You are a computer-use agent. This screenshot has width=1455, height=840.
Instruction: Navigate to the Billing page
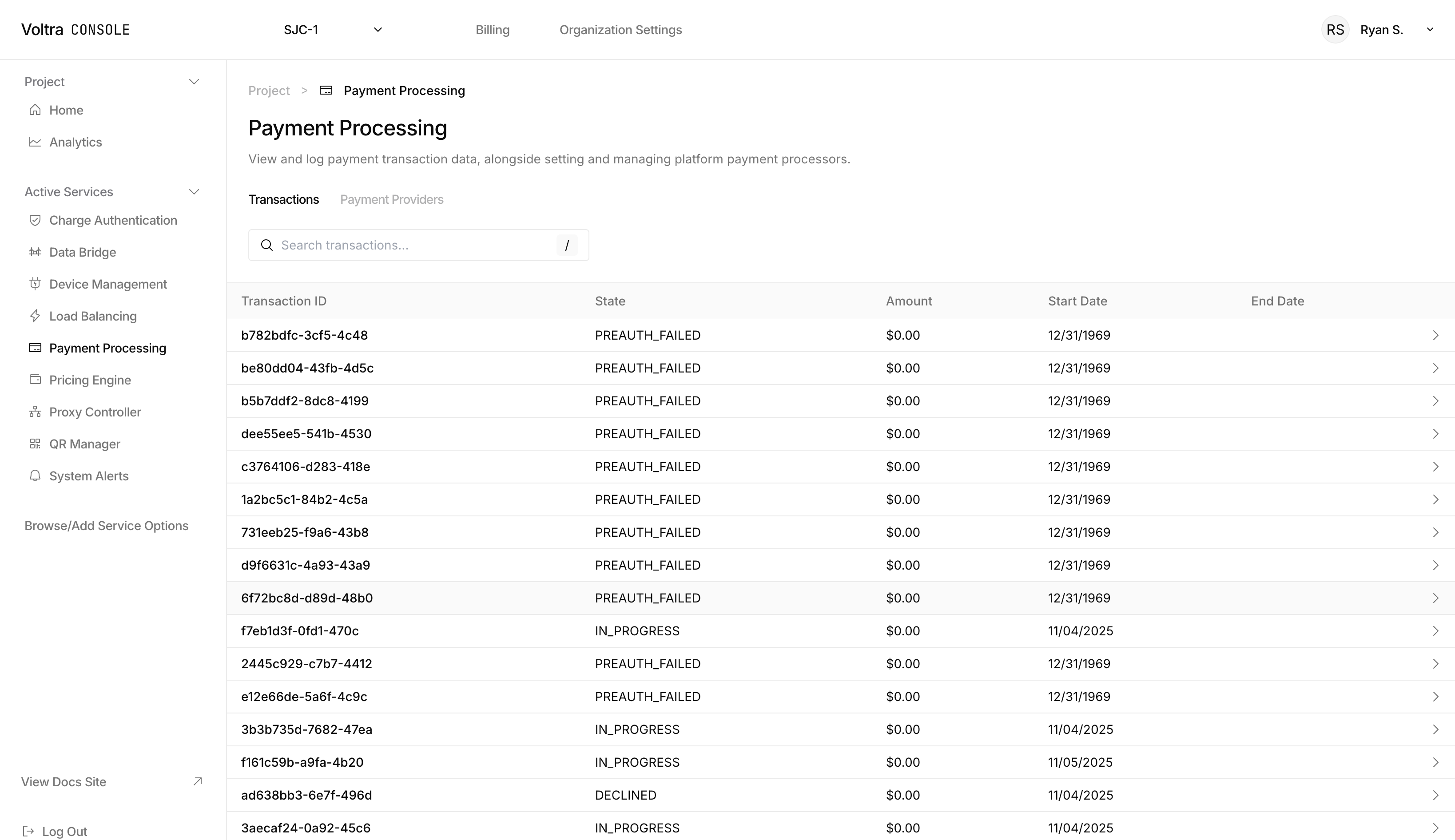(492, 29)
